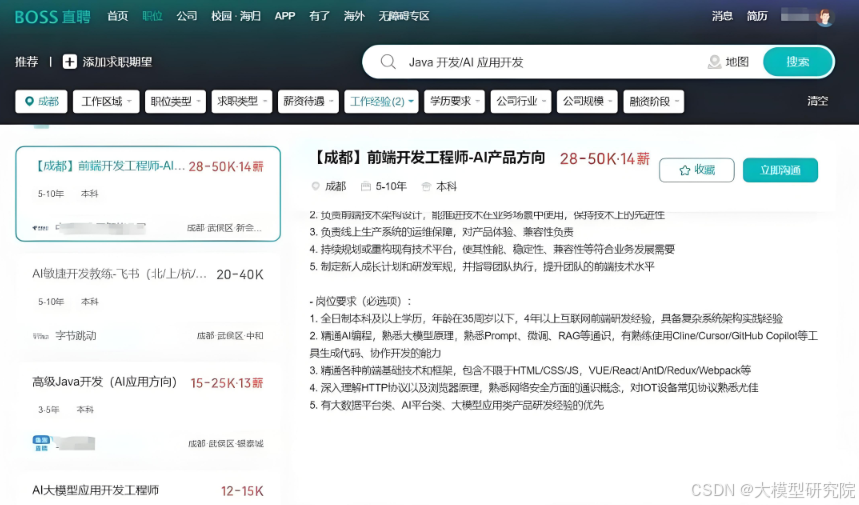Image resolution: width=859 pixels, height=505 pixels.
Task: Click the 岗位要求（必选项）heading
Action: coord(361,301)
